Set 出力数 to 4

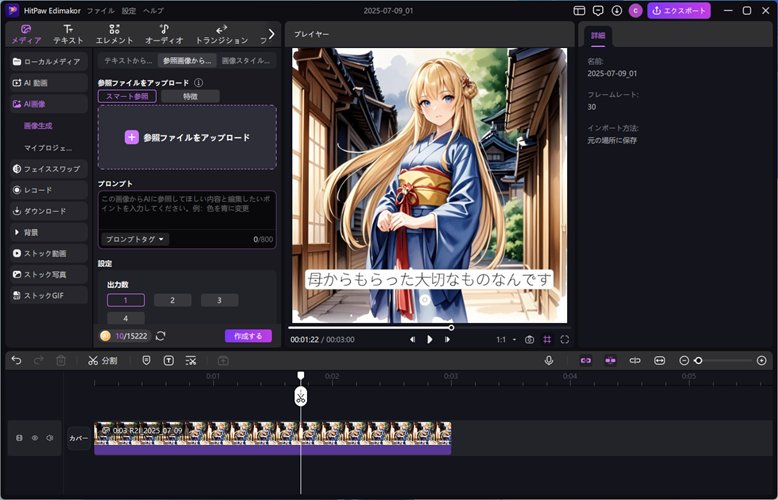pyautogui.click(x=126, y=318)
